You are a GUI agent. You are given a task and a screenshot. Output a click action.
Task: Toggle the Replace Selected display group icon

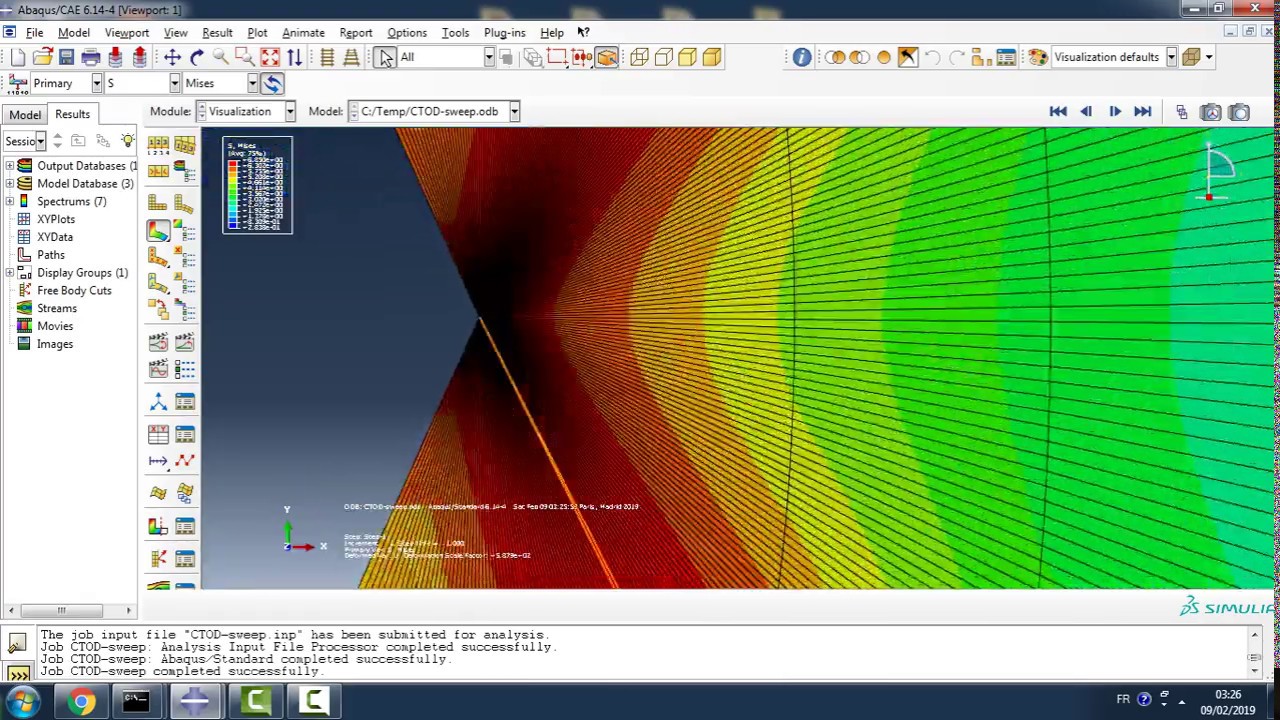tap(835, 57)
